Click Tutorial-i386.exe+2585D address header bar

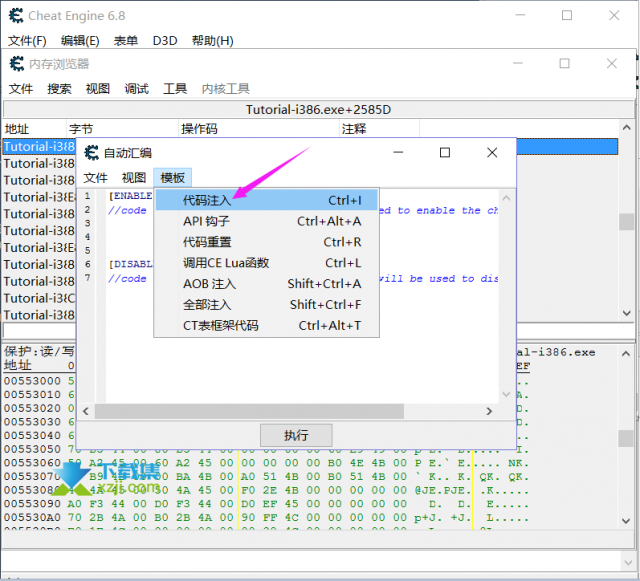(x=318, y=109)
